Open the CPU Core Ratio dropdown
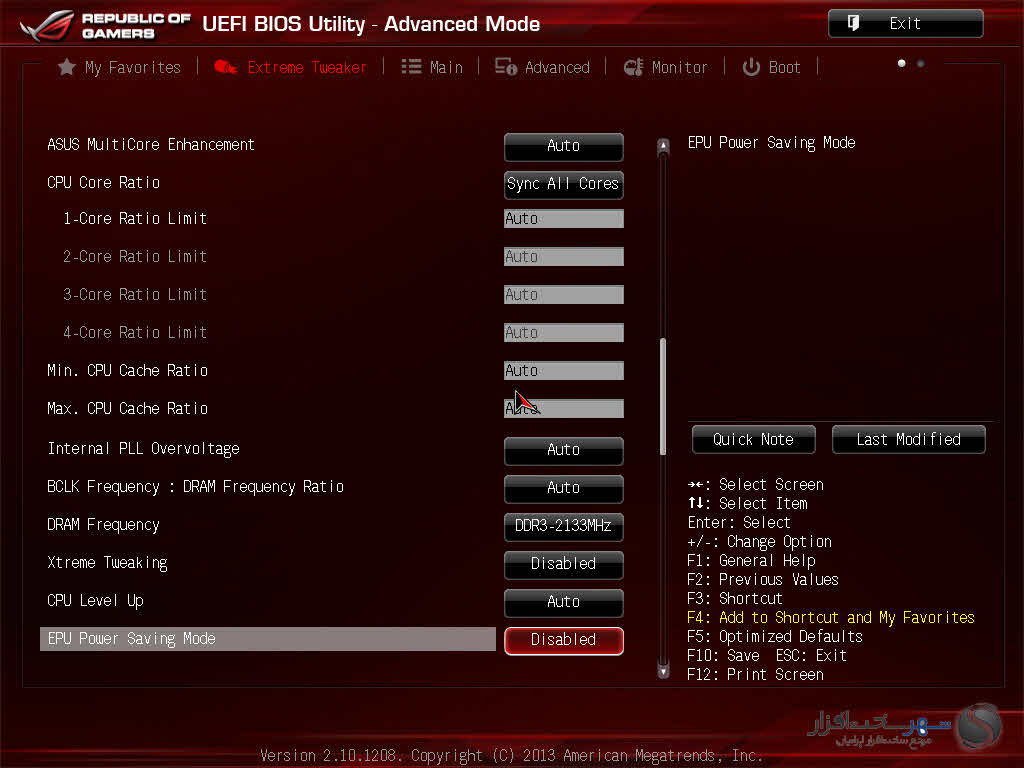The height and width of the screenshot is (768, 1024). click(x=563, y=184)
